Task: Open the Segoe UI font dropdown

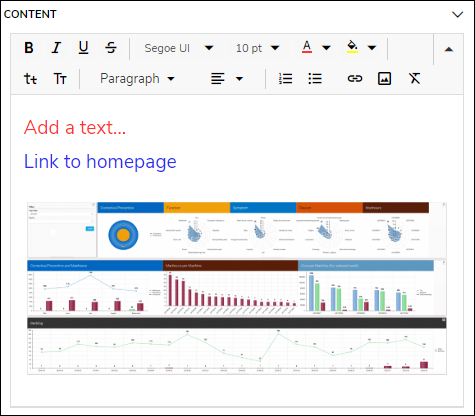Action: click(179, 48)
